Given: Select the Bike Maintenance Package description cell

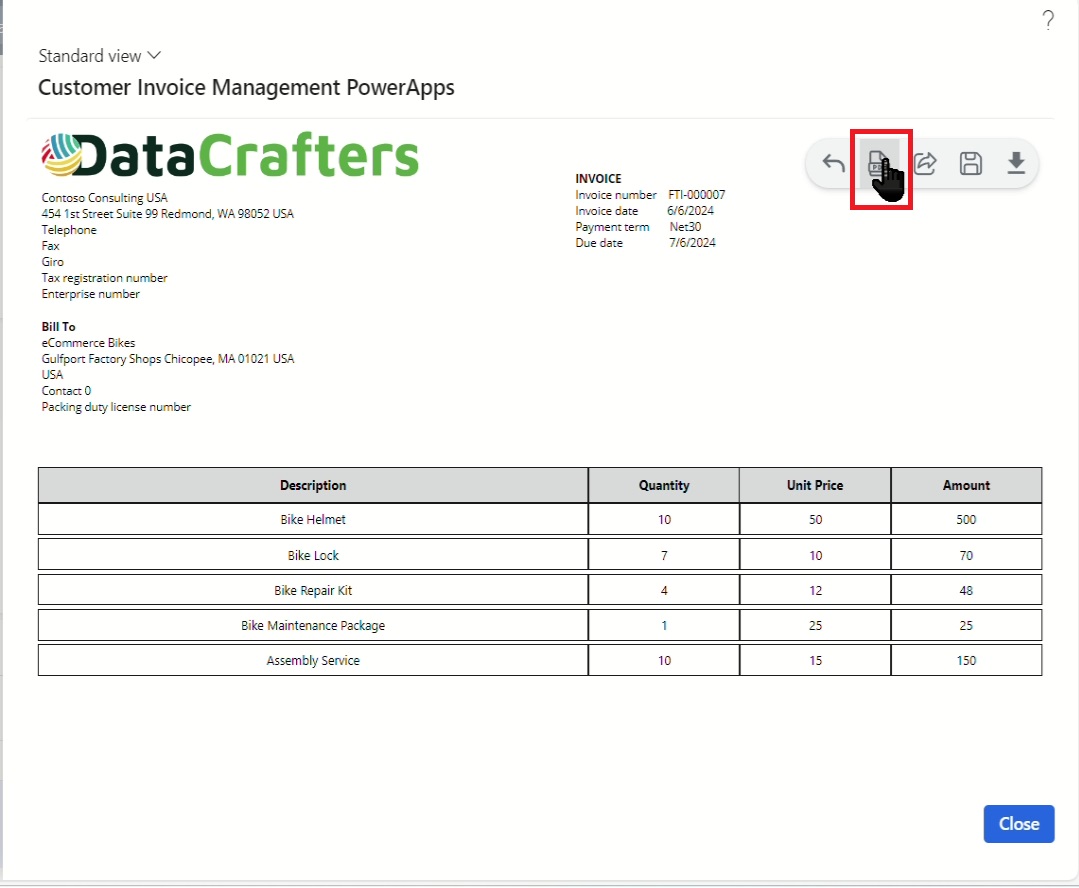Looking at the screenshot, I should click(x=313, y=625).
